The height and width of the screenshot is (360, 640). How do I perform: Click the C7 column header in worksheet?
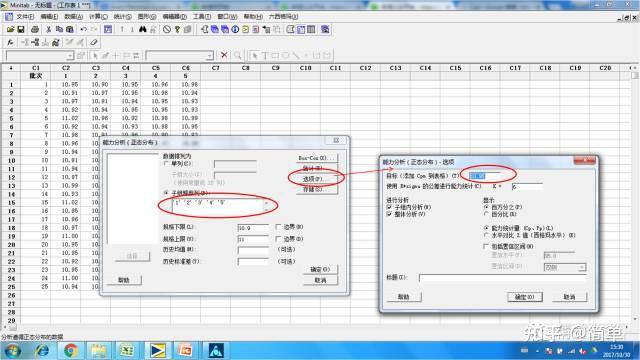click(x=216, y=68)
